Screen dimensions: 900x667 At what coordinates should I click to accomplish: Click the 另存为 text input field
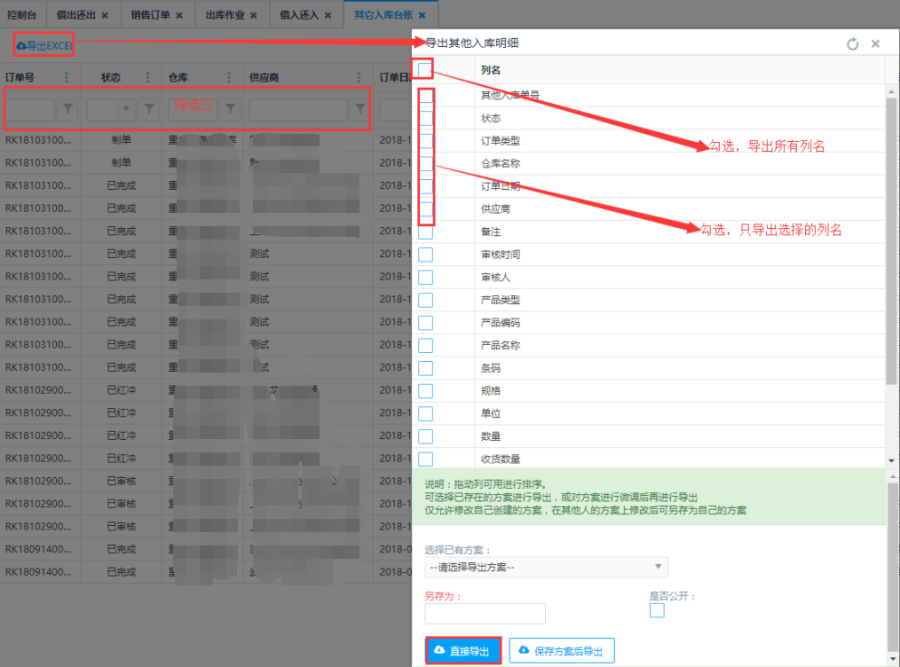[485, 613]
